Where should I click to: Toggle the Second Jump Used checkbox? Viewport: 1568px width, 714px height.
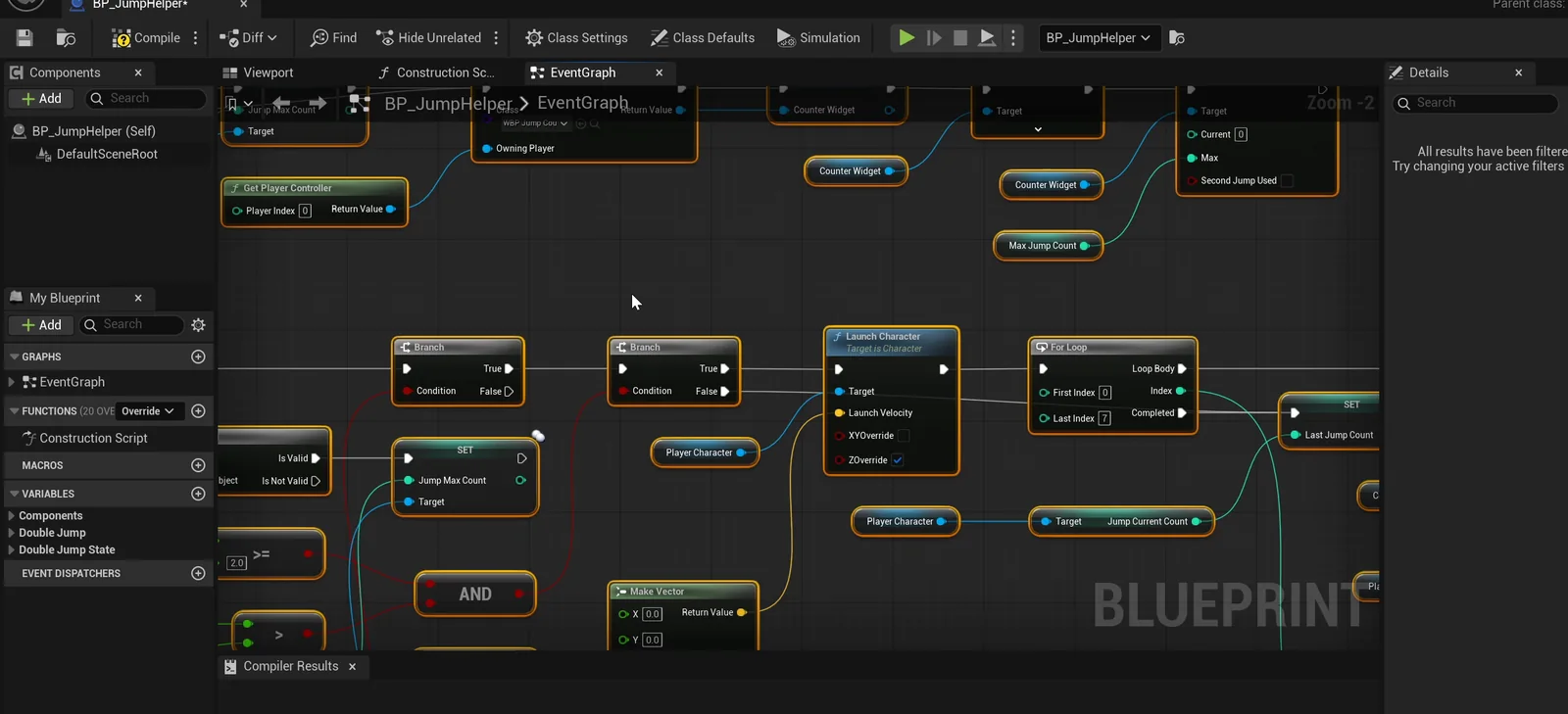tap(1287, 180)
